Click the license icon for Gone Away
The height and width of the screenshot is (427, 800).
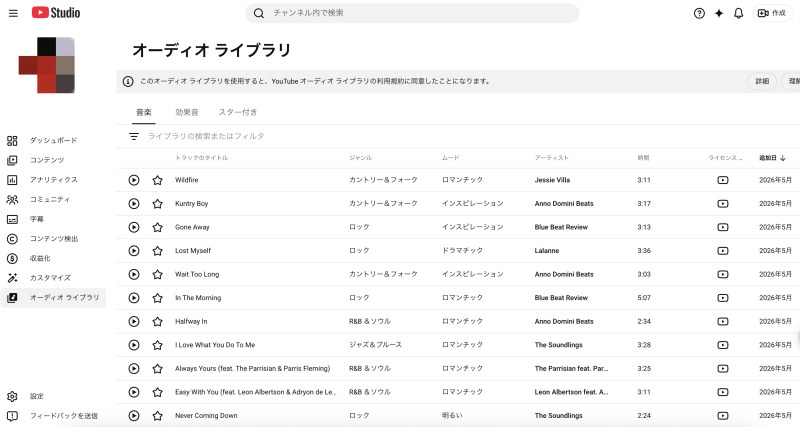click(x=723, y=227)
